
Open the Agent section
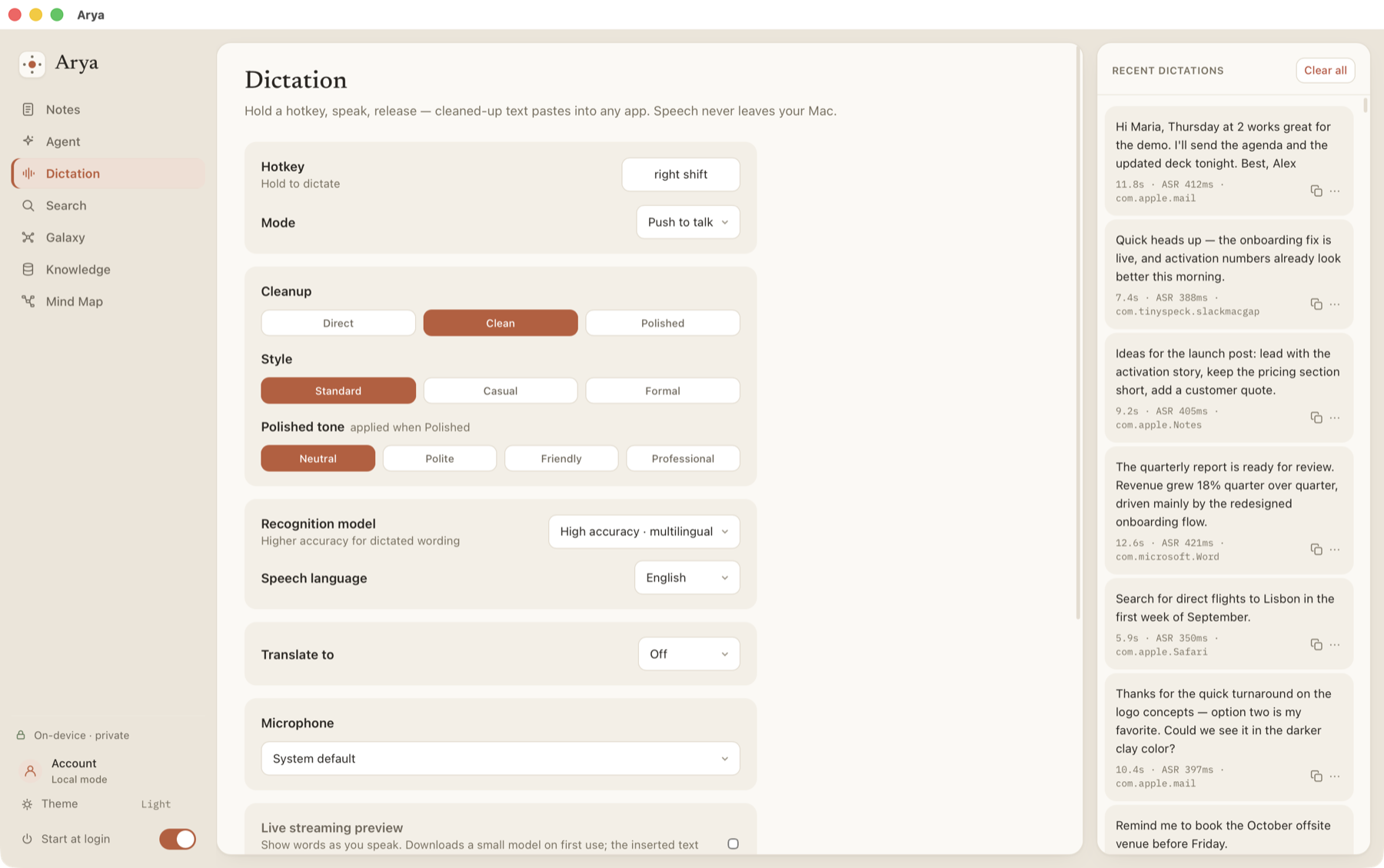coord(108,141)
